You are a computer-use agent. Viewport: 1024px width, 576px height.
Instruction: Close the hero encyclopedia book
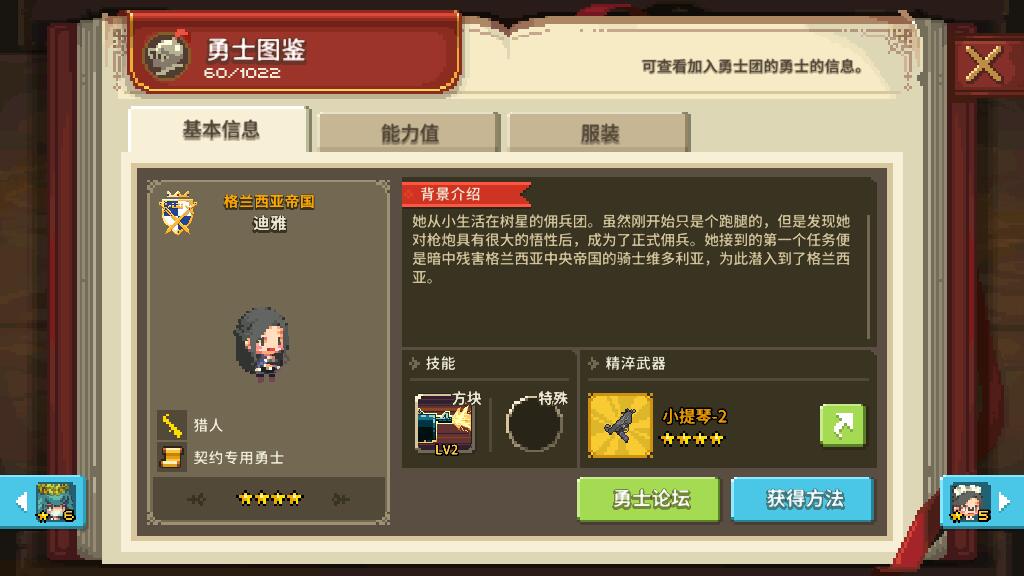983,64
